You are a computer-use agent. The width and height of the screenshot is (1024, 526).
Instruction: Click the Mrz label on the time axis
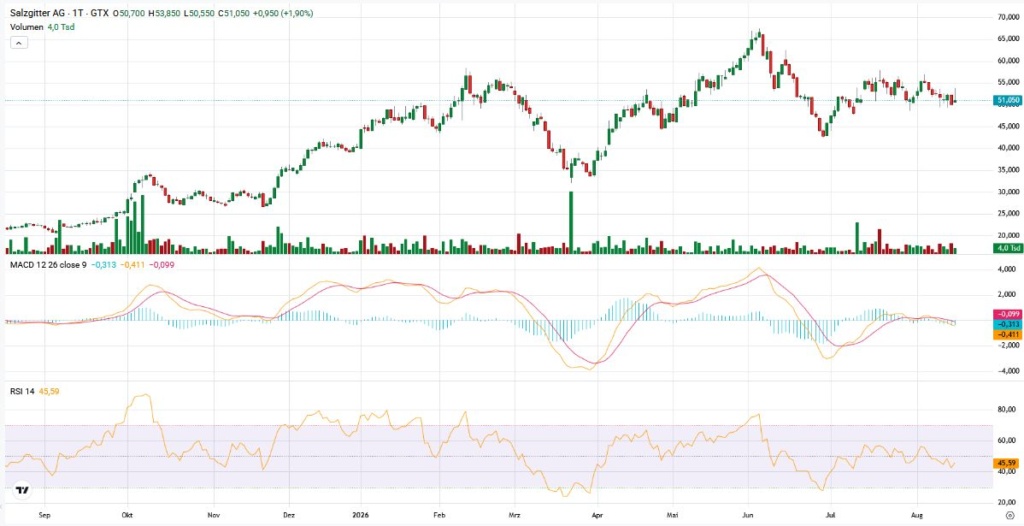pos(517,515)
